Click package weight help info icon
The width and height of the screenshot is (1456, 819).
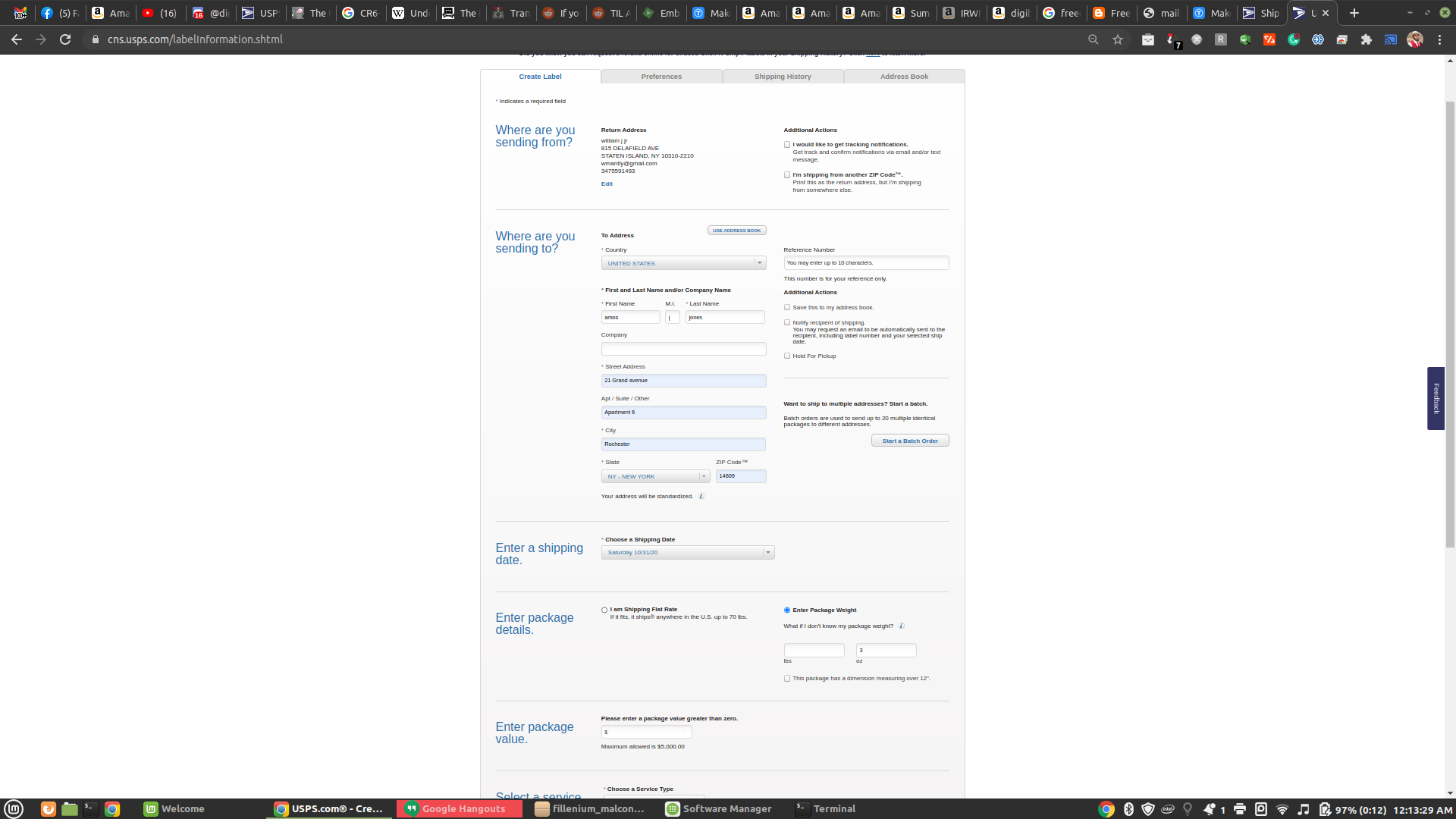click(x=902, y=626)
